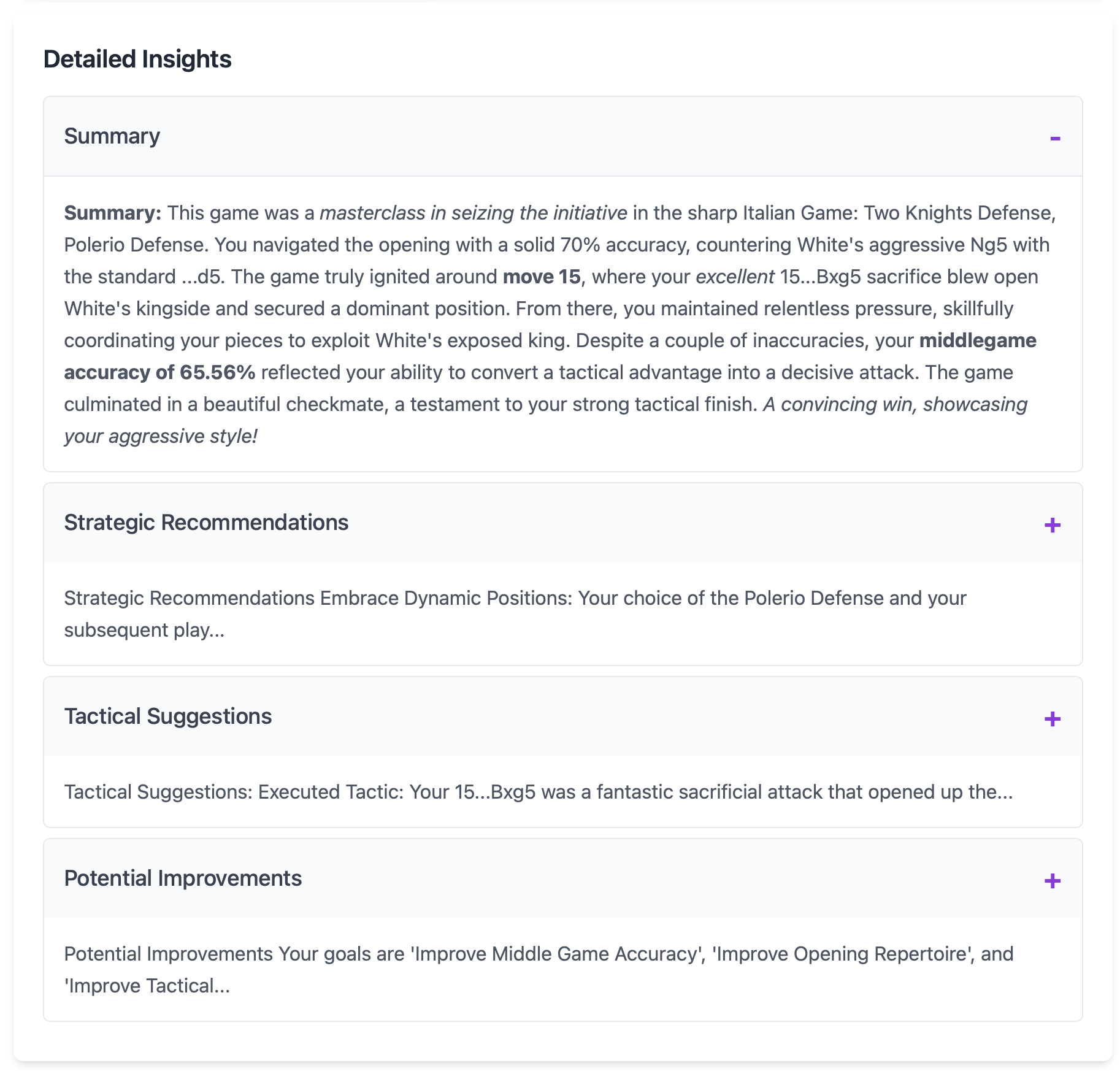The height and width of the screenshot is (1071, 1120).
Task: Click the plus icon beside Tactical Suggestions
Action: pos(1052,719)
